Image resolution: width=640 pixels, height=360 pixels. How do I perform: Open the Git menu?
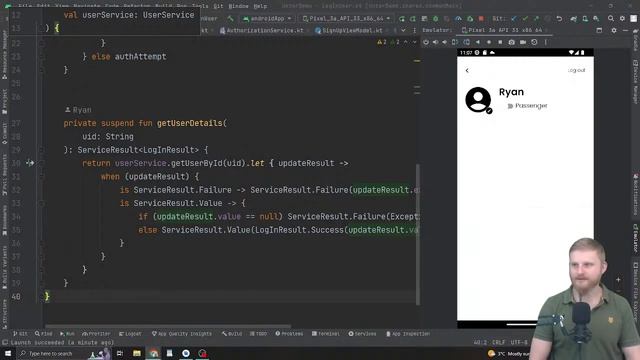pyautogui.click(x=218, y=6)
